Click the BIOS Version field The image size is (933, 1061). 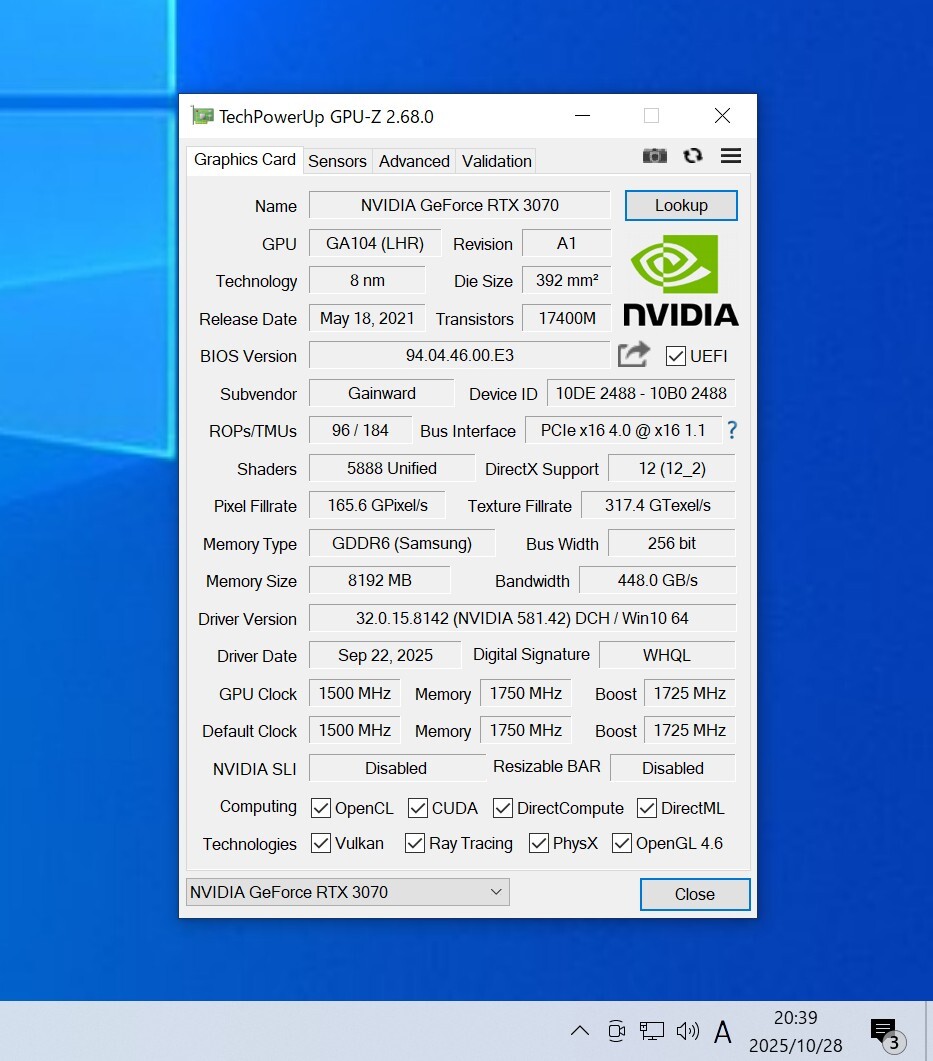pyautogui.click(x=459, y=356)
